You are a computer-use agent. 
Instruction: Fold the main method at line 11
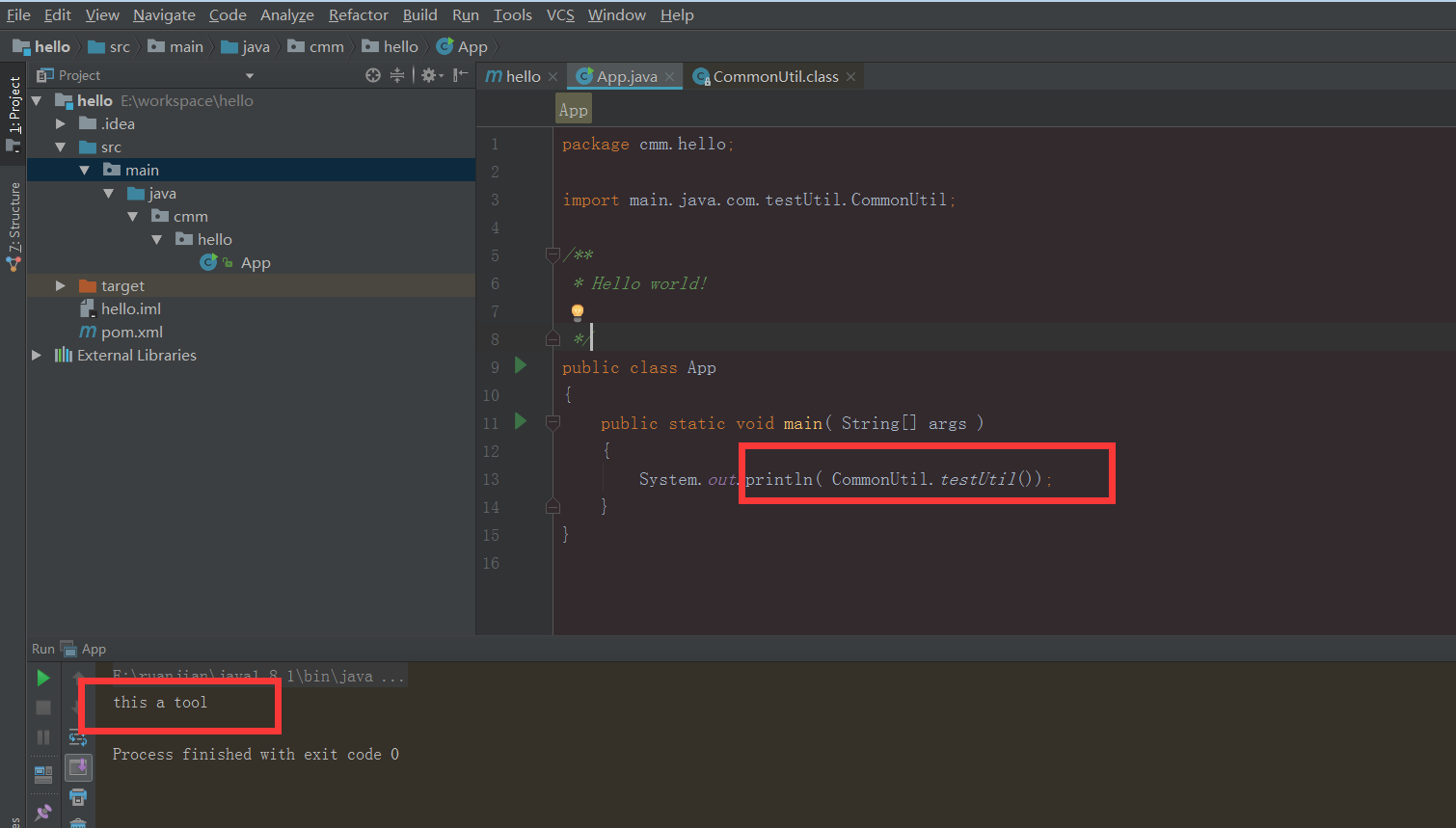coord(553,422)
